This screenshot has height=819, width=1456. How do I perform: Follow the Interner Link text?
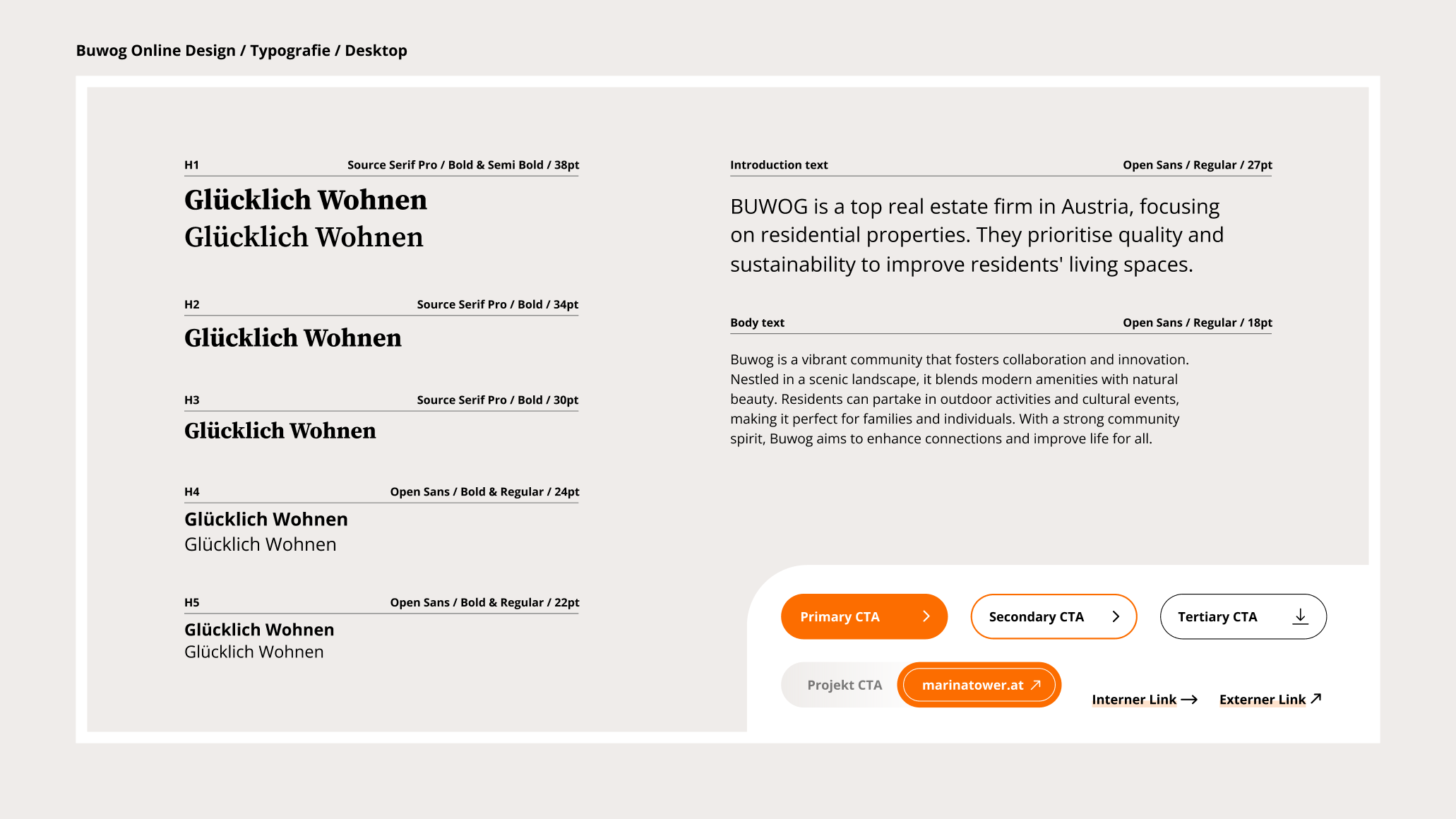tap(1134, 700)
